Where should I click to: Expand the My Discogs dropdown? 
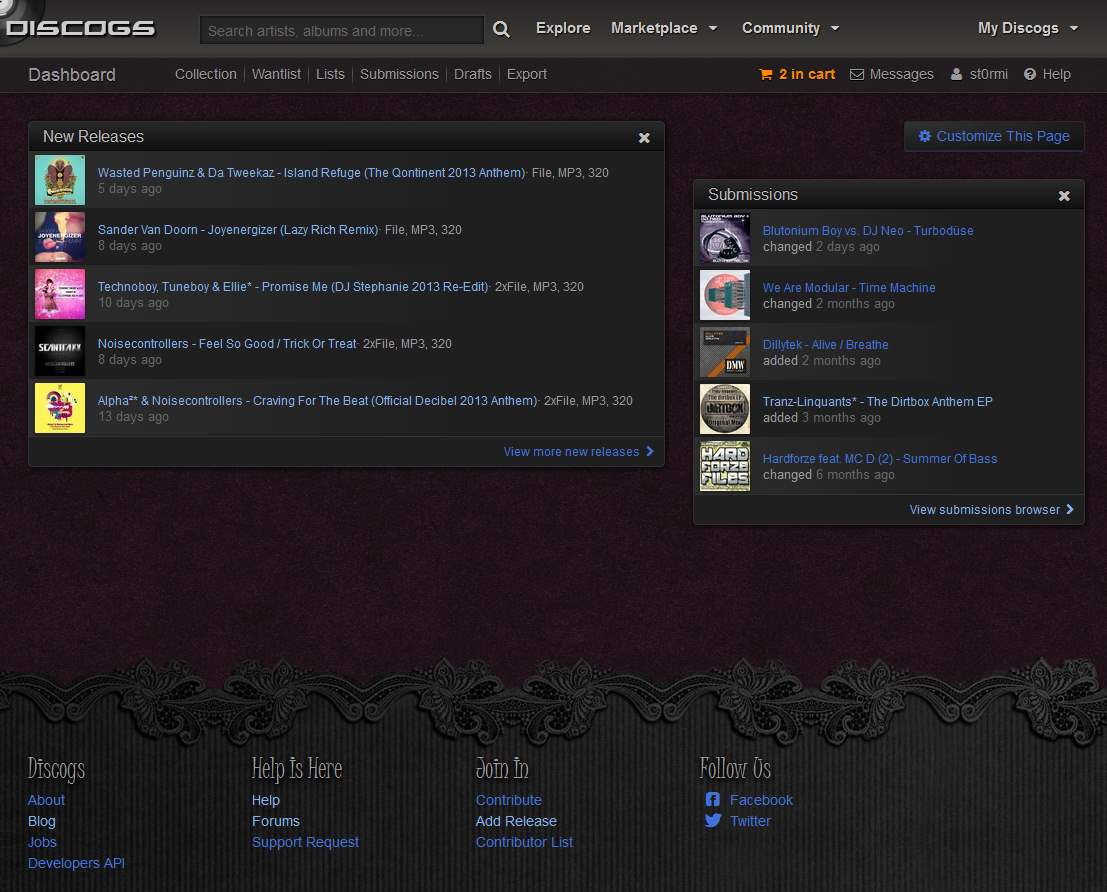tap(1028, 28)
